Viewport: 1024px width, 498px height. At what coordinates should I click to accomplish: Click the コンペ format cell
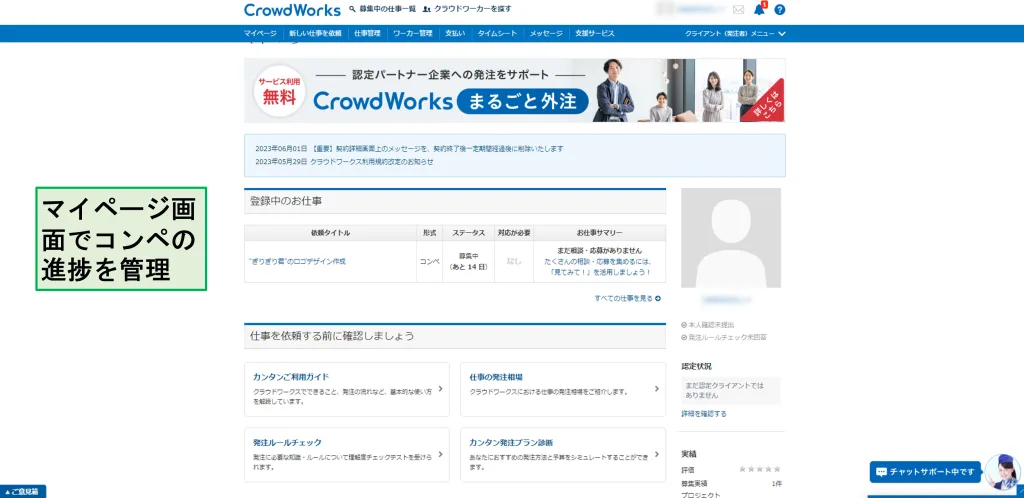pos(429,261)
